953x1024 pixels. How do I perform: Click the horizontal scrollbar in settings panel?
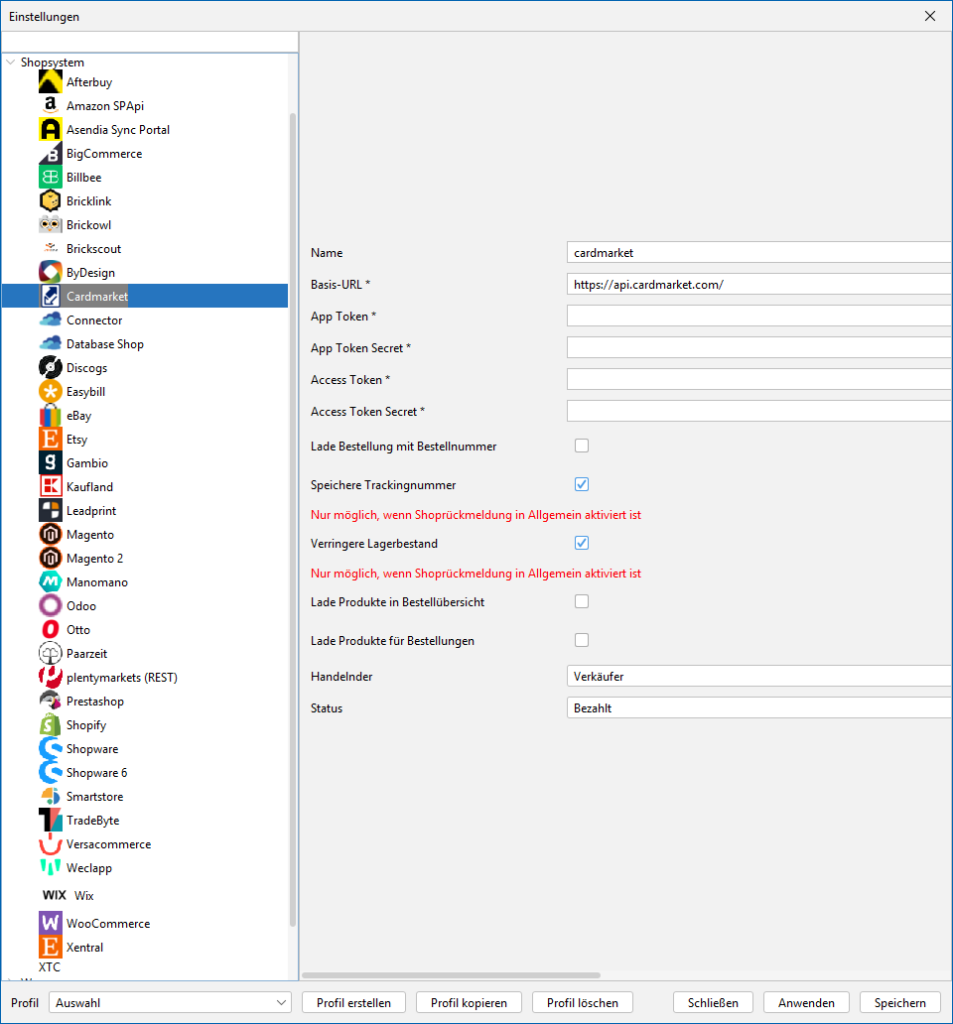[450, 975]
